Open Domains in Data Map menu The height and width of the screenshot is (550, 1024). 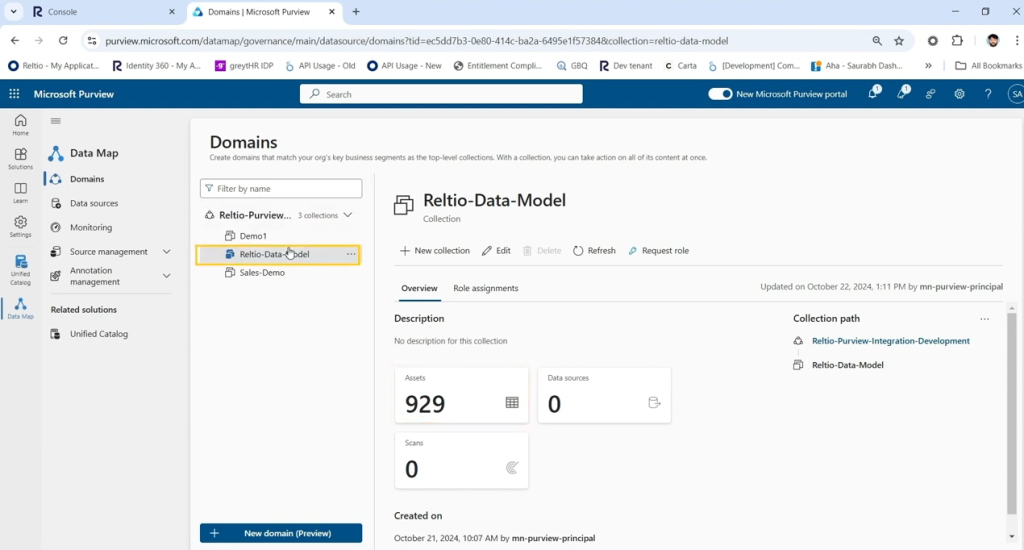coord(87,179)
